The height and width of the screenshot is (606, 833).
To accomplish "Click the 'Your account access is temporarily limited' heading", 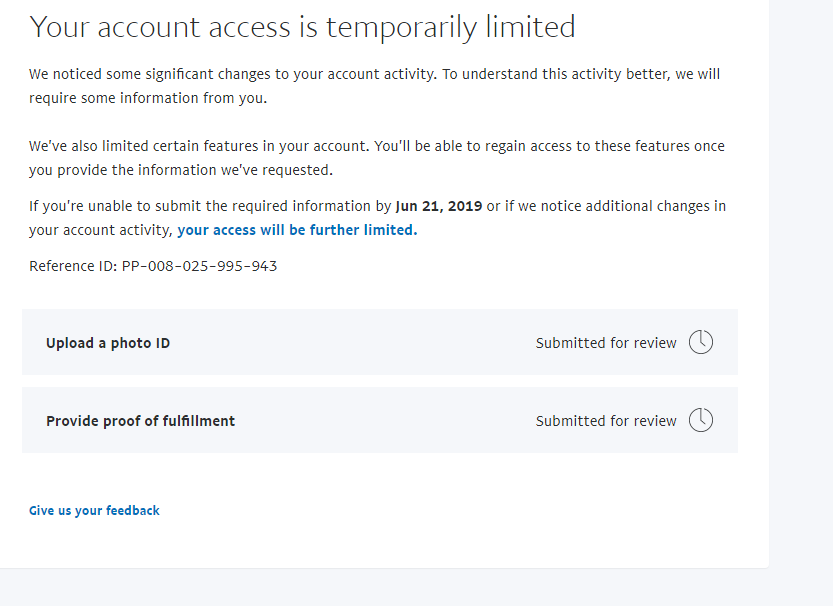I will pyautogui.click(x=302, y=27).
